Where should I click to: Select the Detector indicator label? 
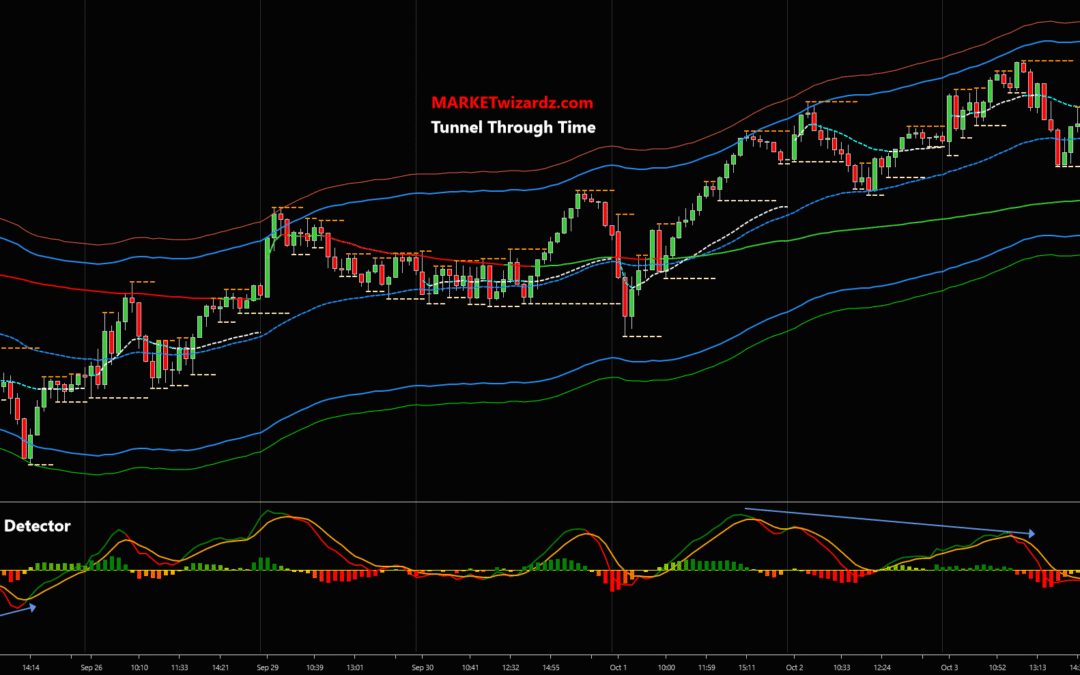(x=36, y=526)
